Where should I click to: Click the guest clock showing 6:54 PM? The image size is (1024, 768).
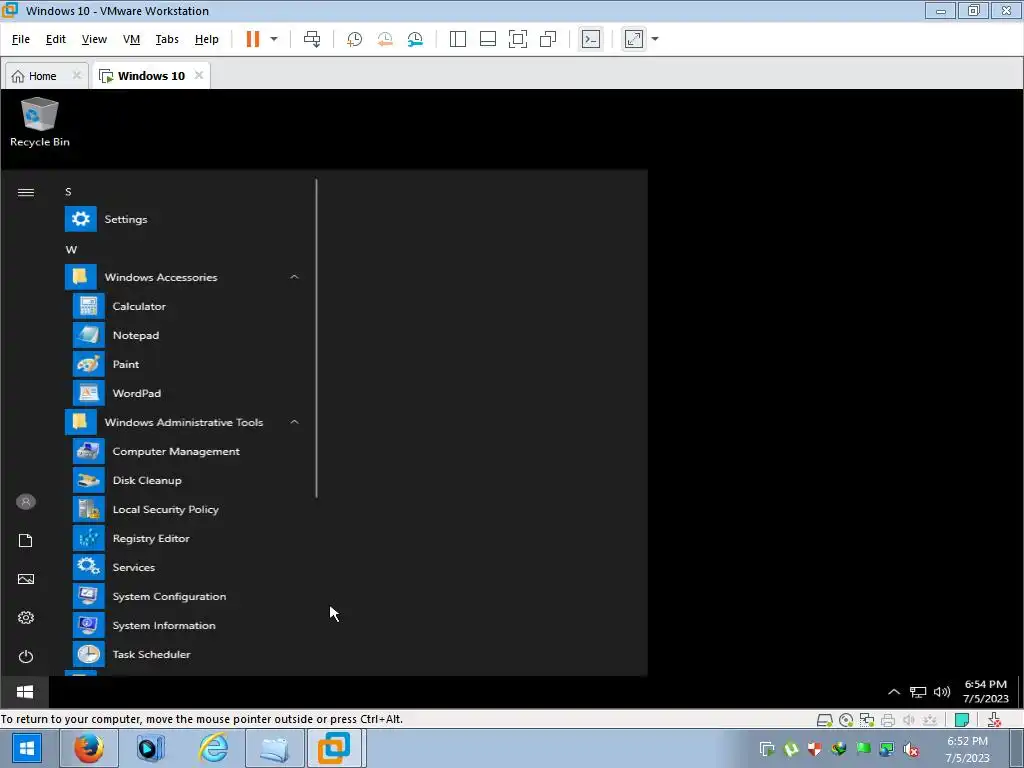(x=986, y=691)
